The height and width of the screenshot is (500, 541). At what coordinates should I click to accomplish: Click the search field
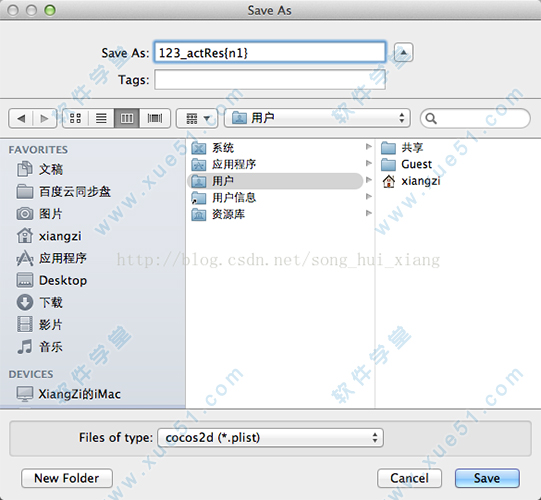pyautogui.click(x=475, y=118)
